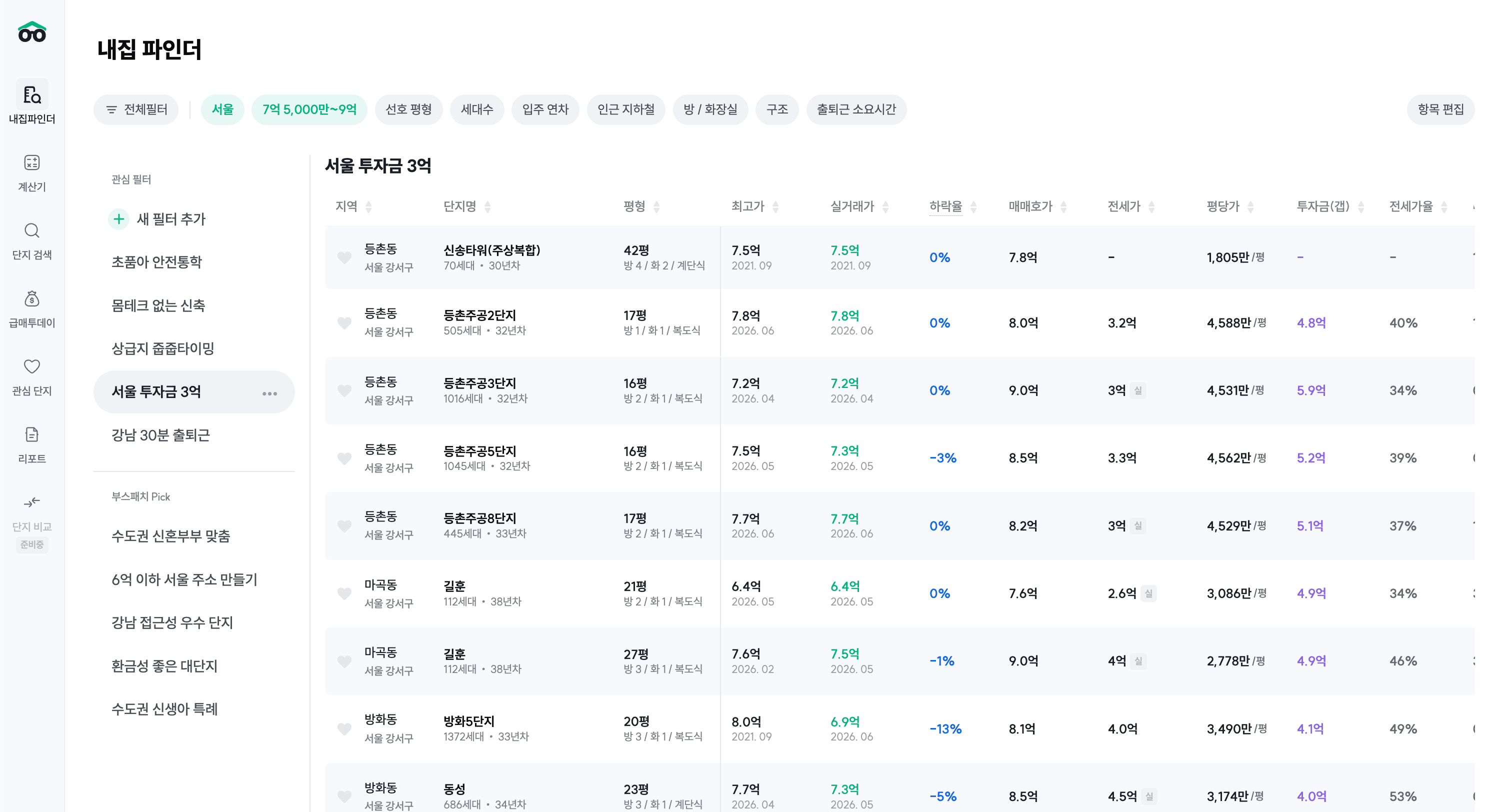Viewport: 1499px width, 812px height.
Task: Click the 전체필터 filter button
Action: (x=136, y=109)
